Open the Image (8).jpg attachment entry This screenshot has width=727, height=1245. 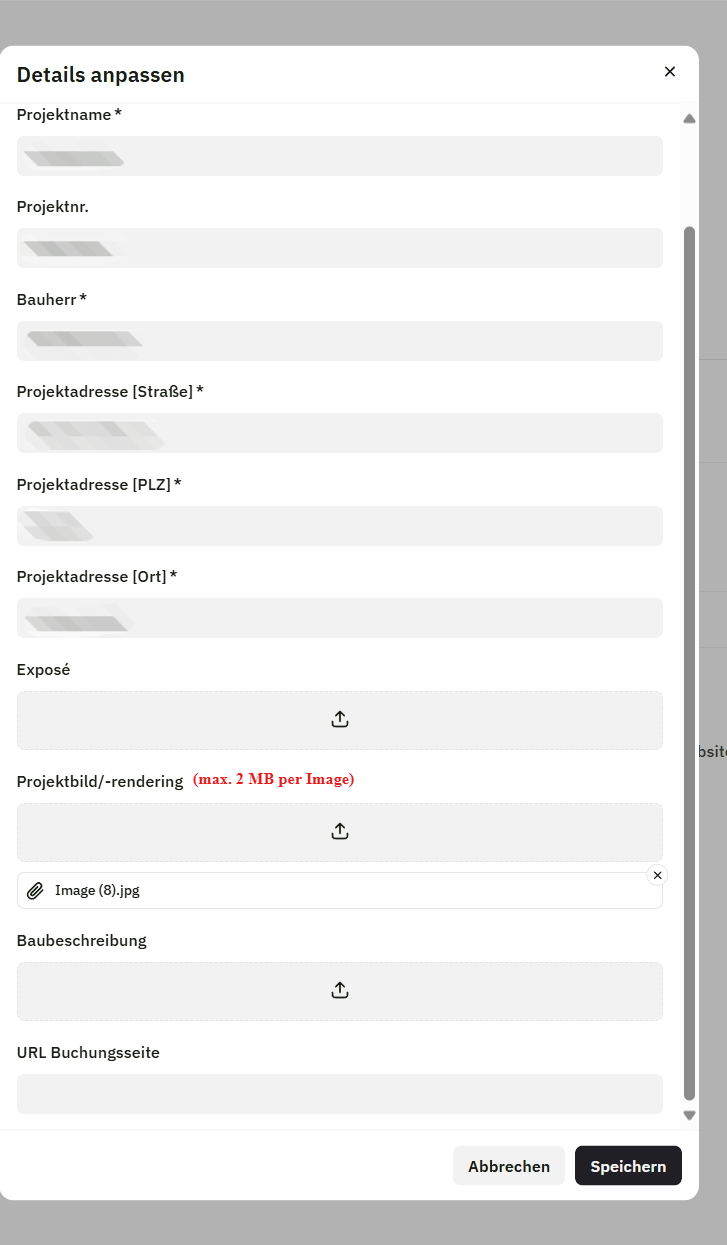(x=98, y=891)
